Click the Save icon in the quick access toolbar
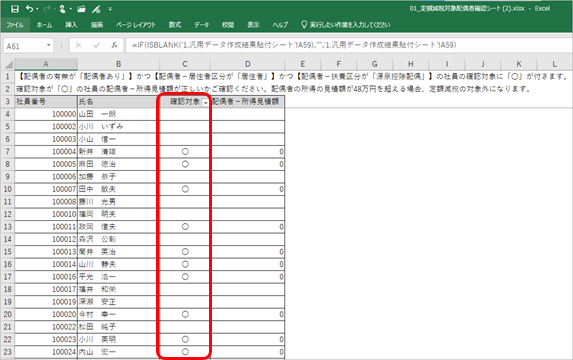 (15, 9)
